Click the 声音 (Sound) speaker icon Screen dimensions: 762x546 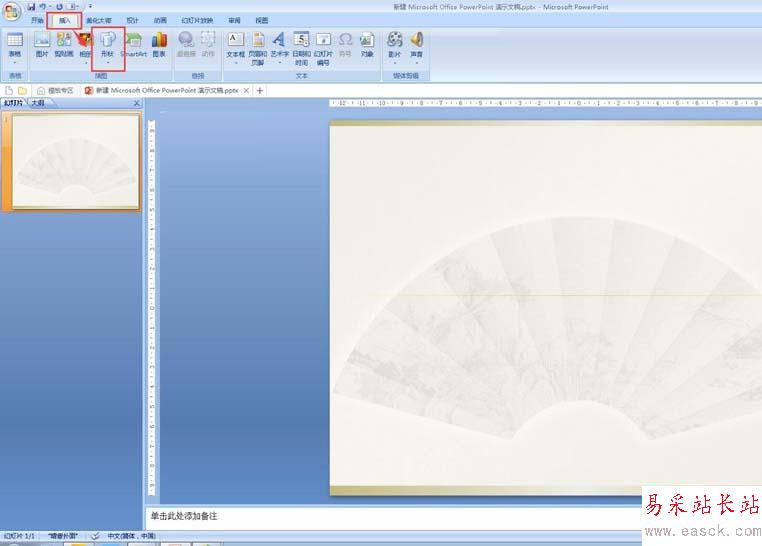pos(416,40)
